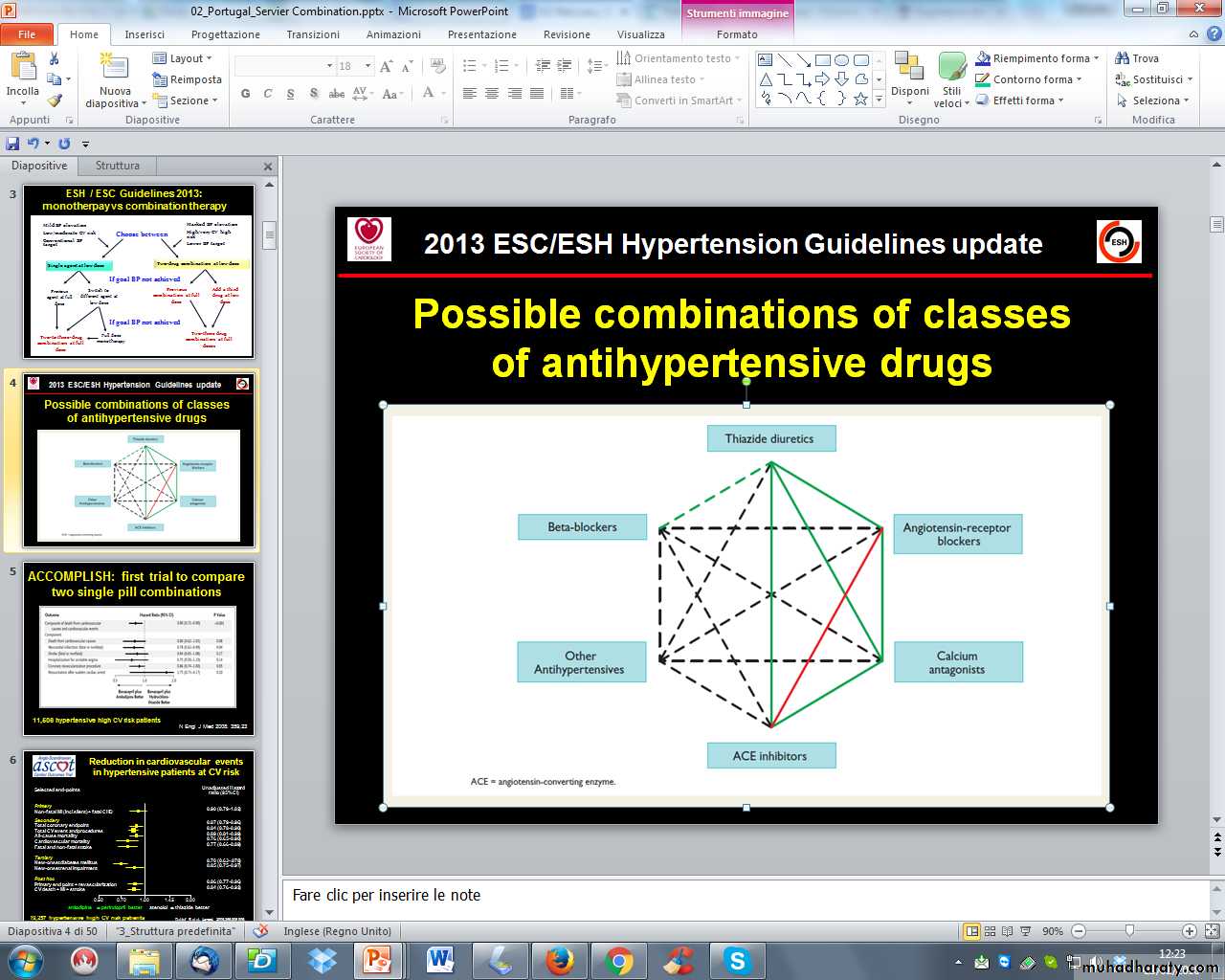Expand the Layout dropdown
The image size is (1225, 980).
point(184,58)
